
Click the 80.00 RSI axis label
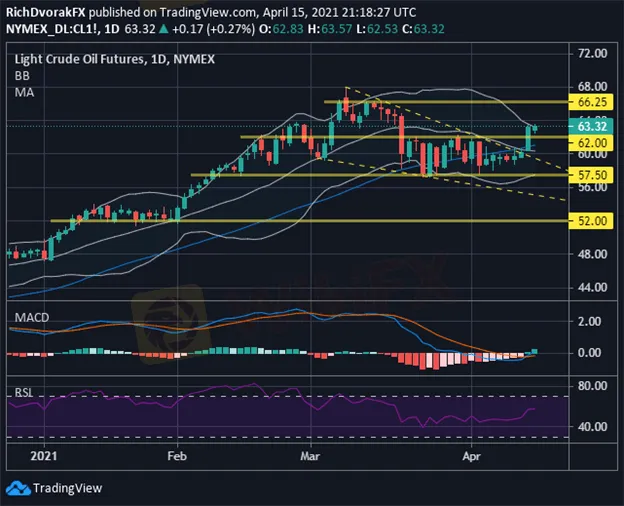coord(593,384)
